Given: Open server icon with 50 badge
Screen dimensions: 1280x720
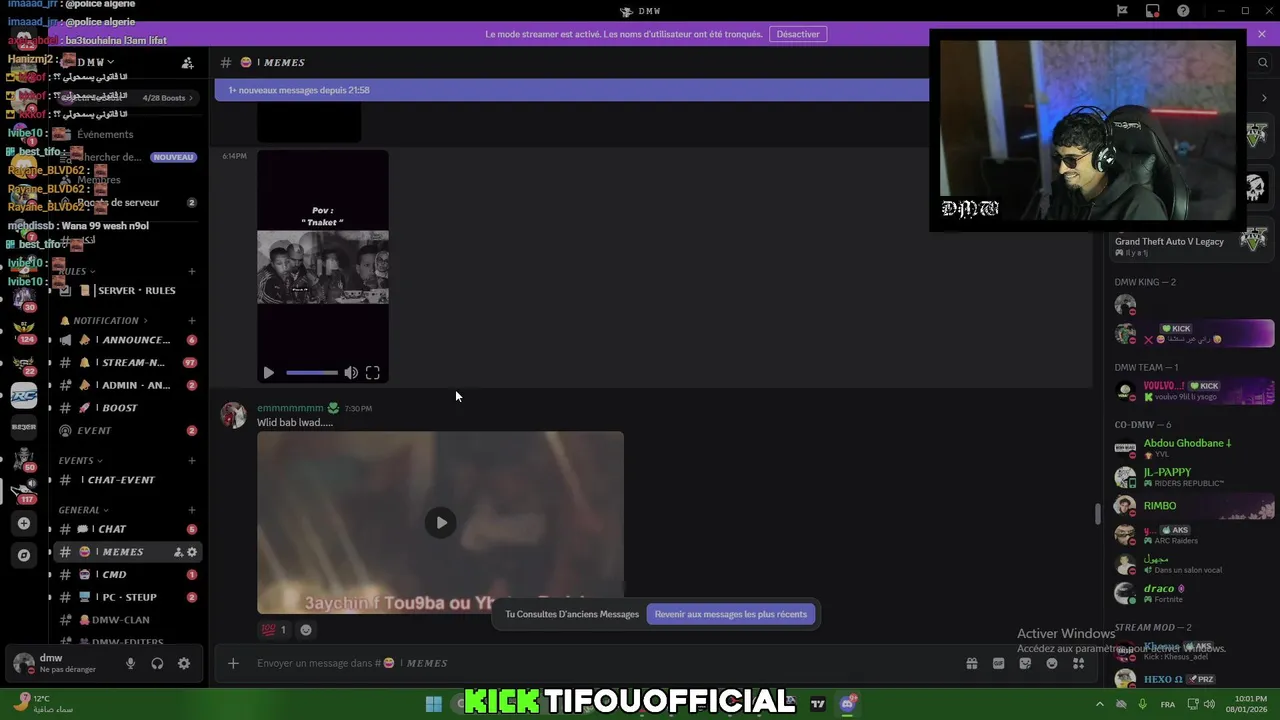Looking at the screenshot, I should coord(23,459).
